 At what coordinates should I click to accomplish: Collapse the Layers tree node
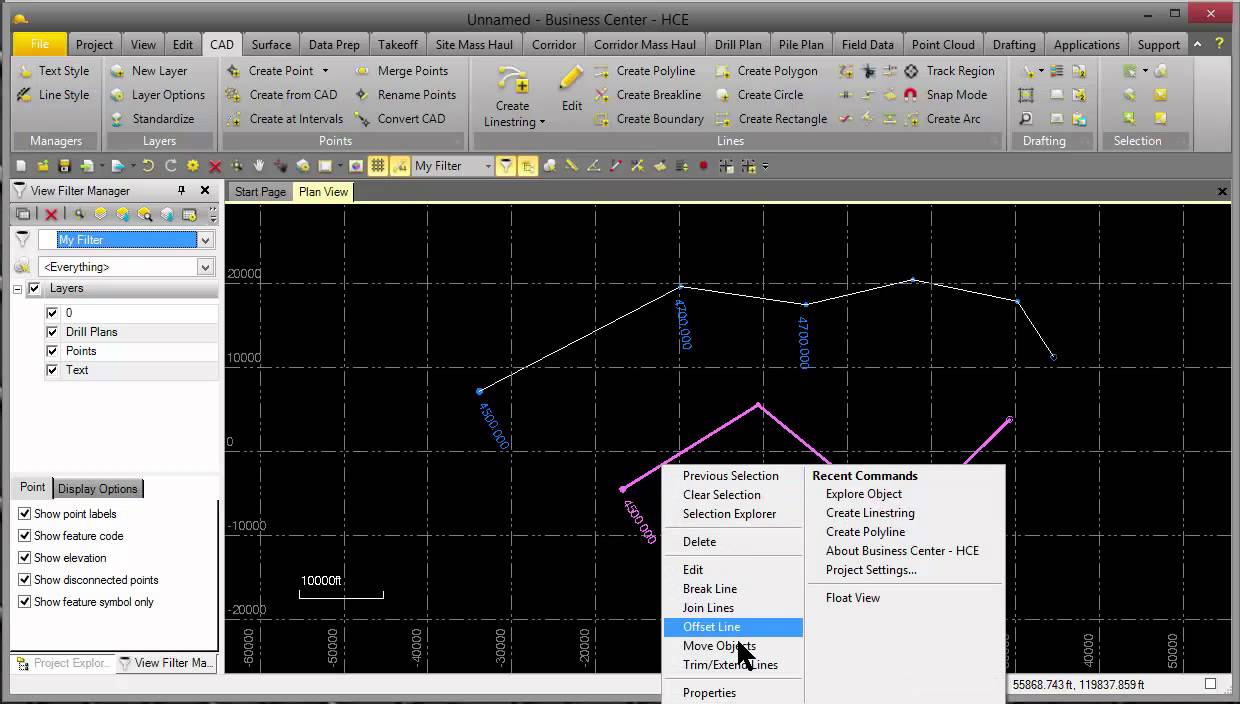pyautogui.click(x=18, y=289)
